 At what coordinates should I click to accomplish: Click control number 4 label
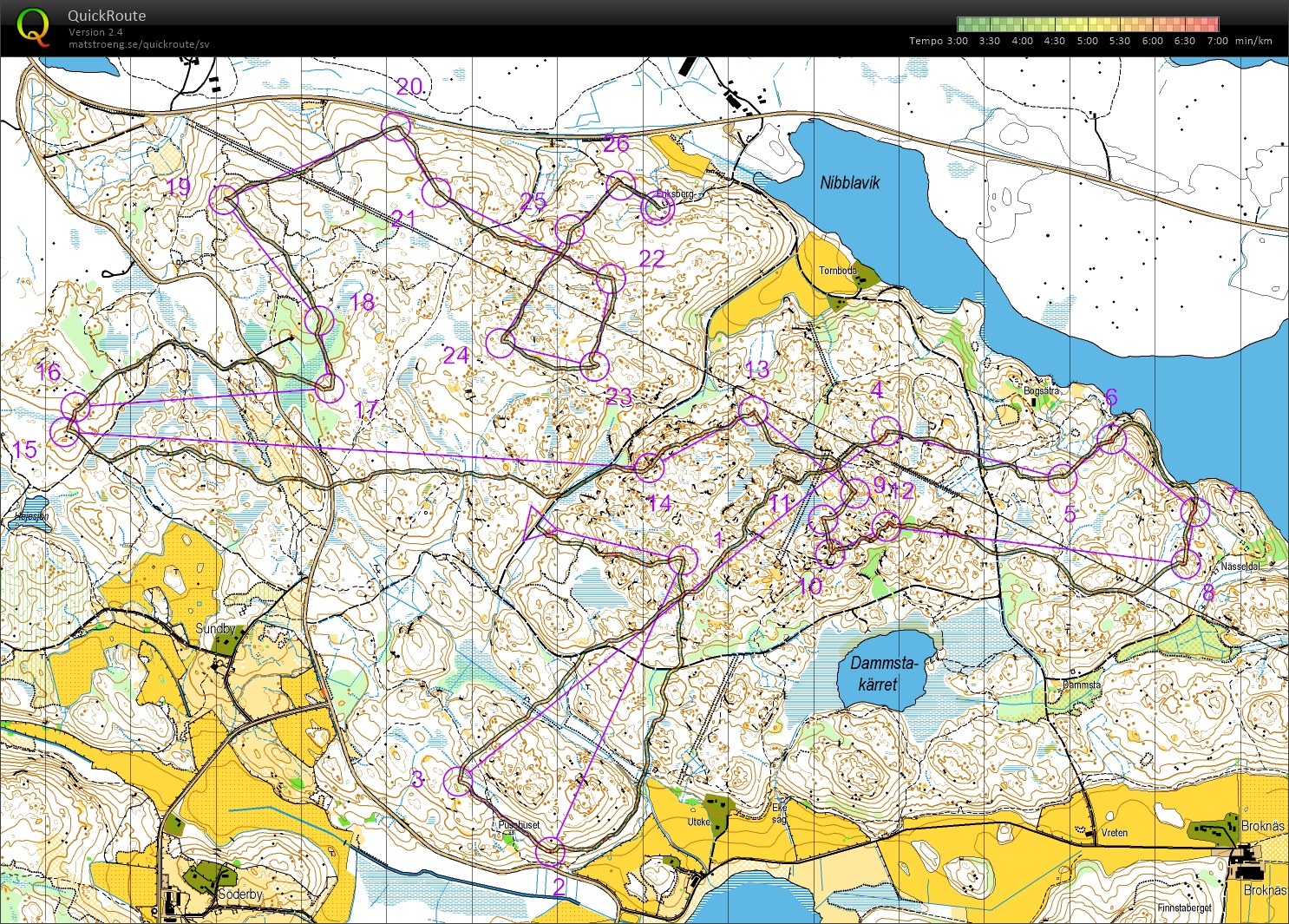coord(877,390)
